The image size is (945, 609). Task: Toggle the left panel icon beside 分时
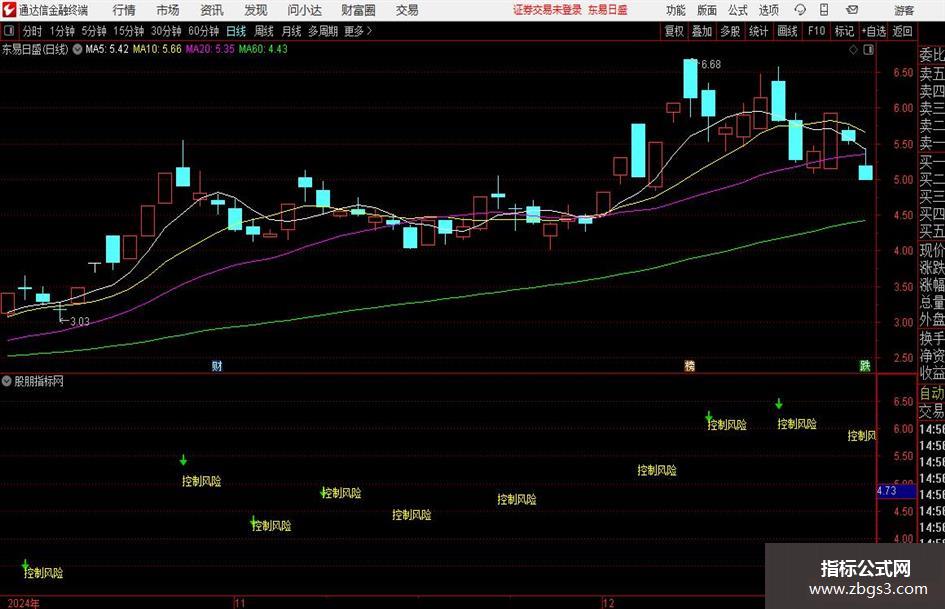pyautogui.click(x=9, y=31)
